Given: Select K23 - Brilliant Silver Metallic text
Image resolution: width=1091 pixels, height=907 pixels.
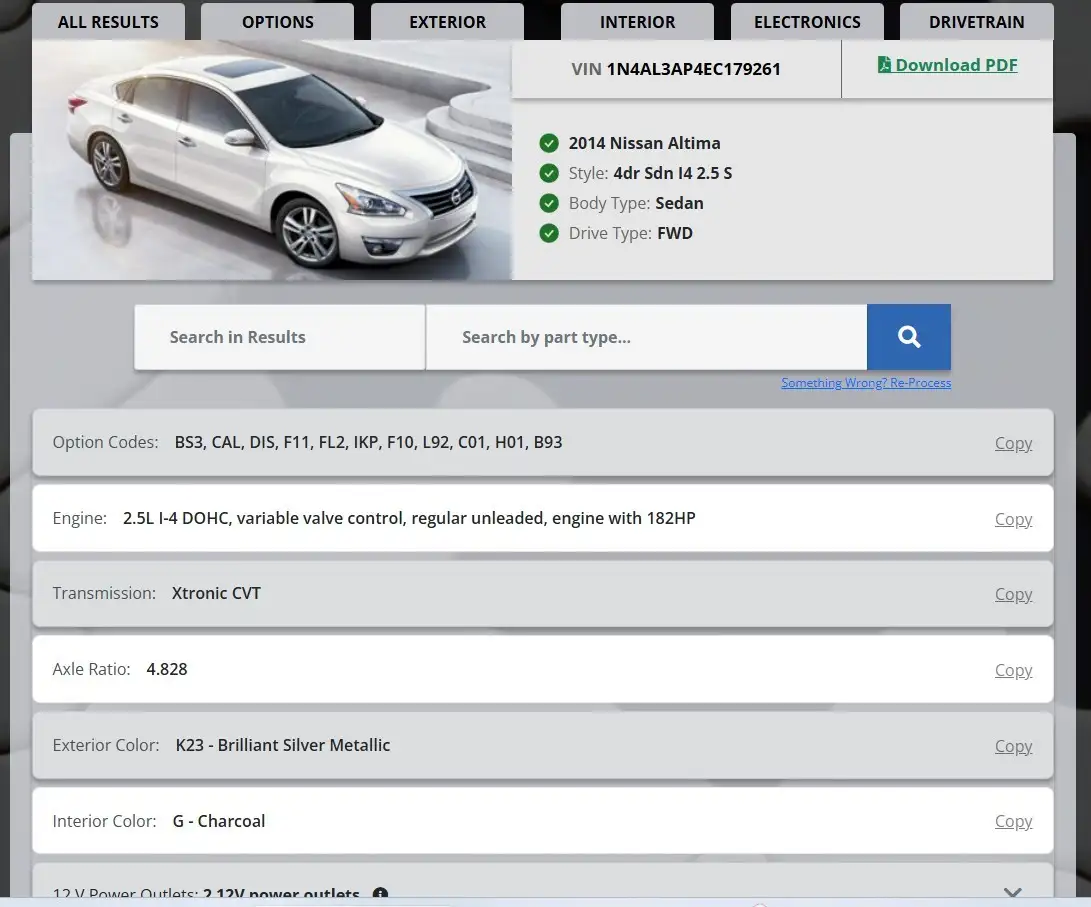Looking at the screenshot, I should (282, 745).
